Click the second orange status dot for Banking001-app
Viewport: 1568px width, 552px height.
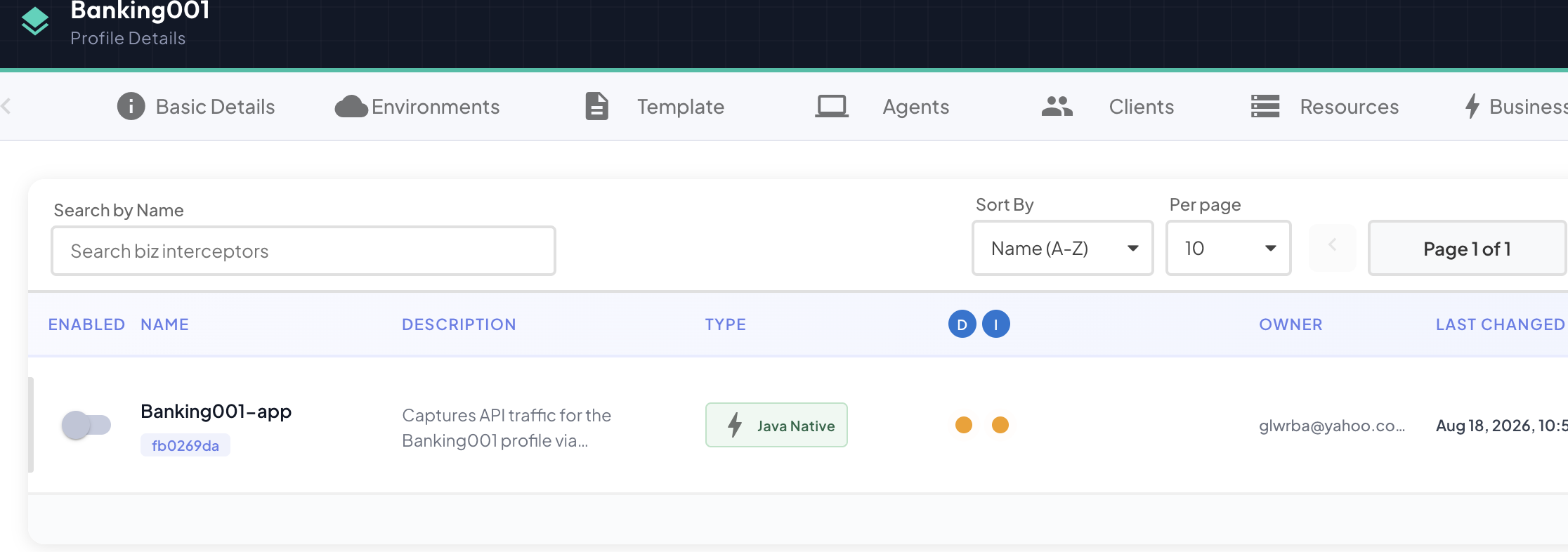click(1000, 425)
